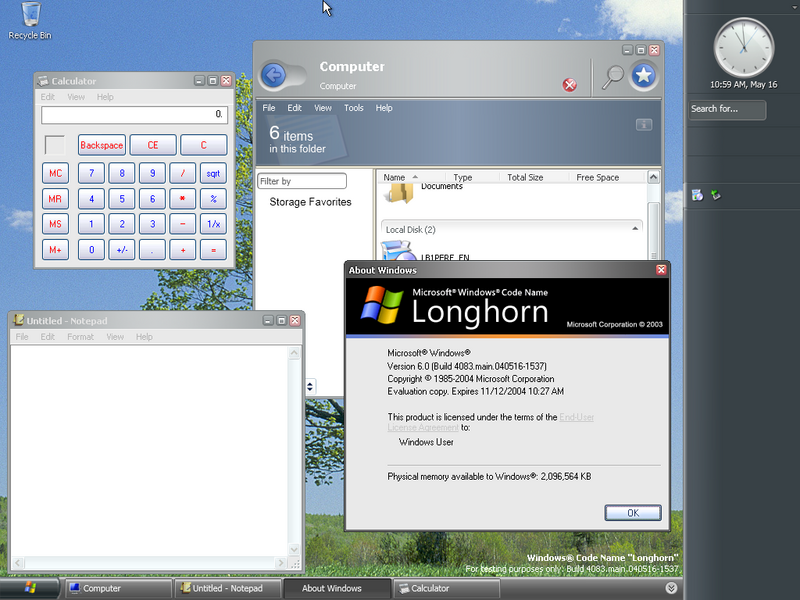Open the first sidebar tray icon
The image size is (800, 600).
click(x=697, y=195)
